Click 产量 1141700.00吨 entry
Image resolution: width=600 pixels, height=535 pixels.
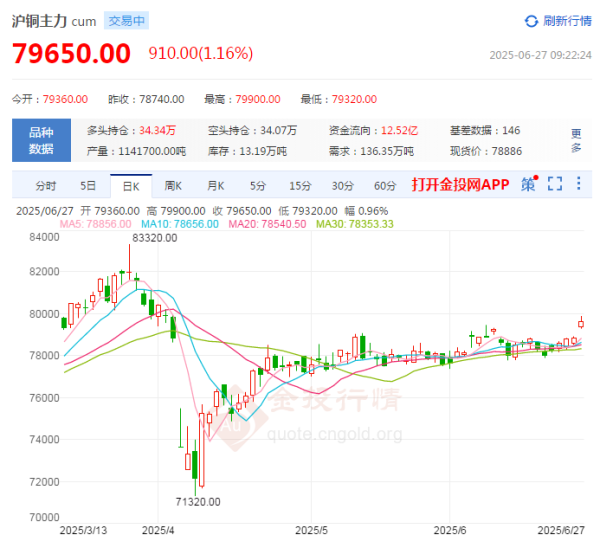click(136, 151)
